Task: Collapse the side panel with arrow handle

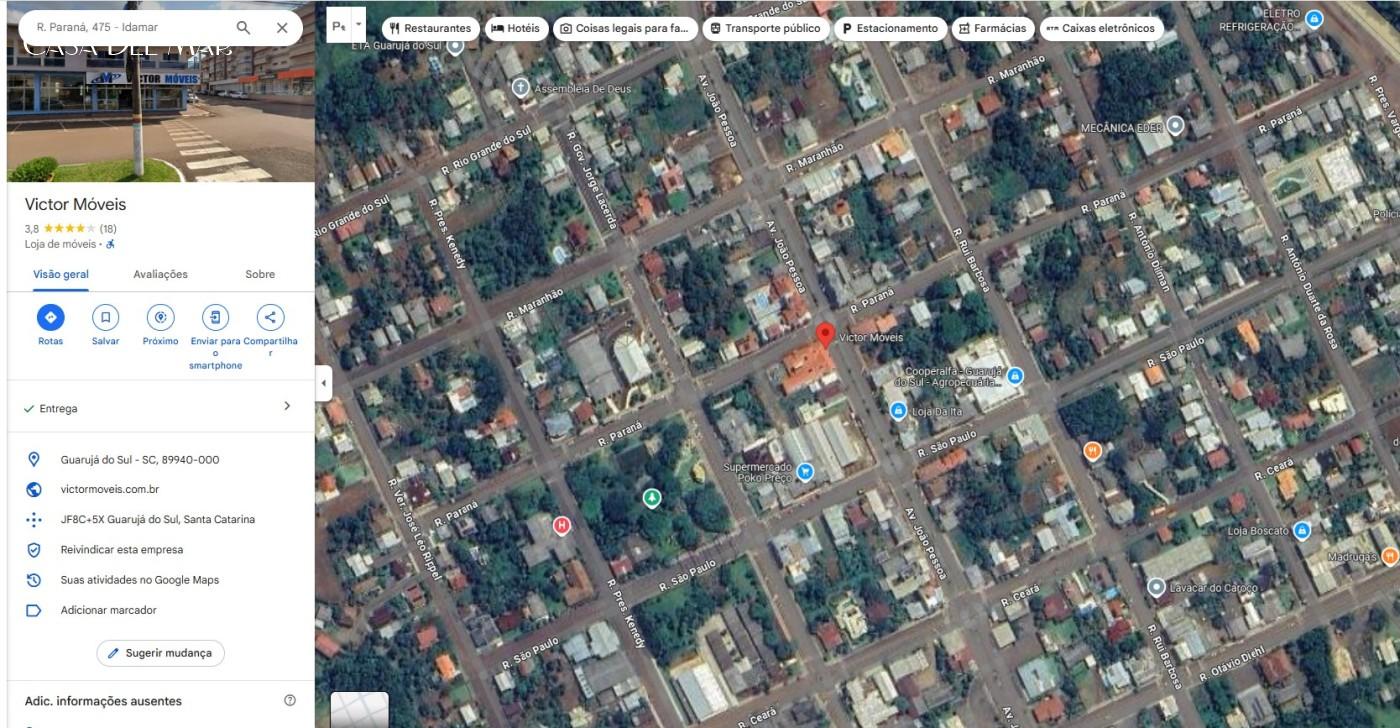Action: tap(324, 383)
